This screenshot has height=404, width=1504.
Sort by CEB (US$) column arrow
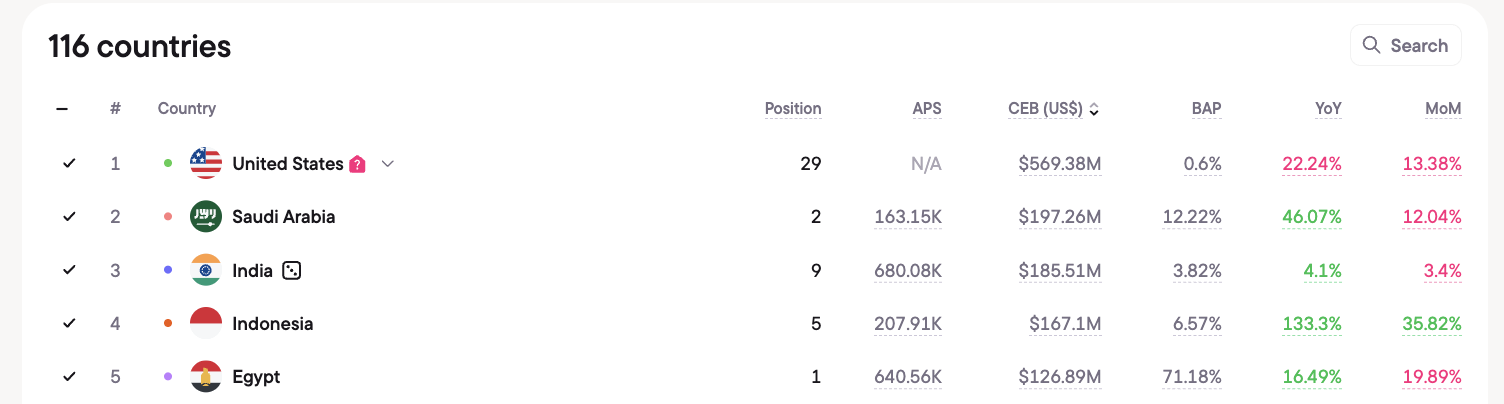pos(1094,109)
